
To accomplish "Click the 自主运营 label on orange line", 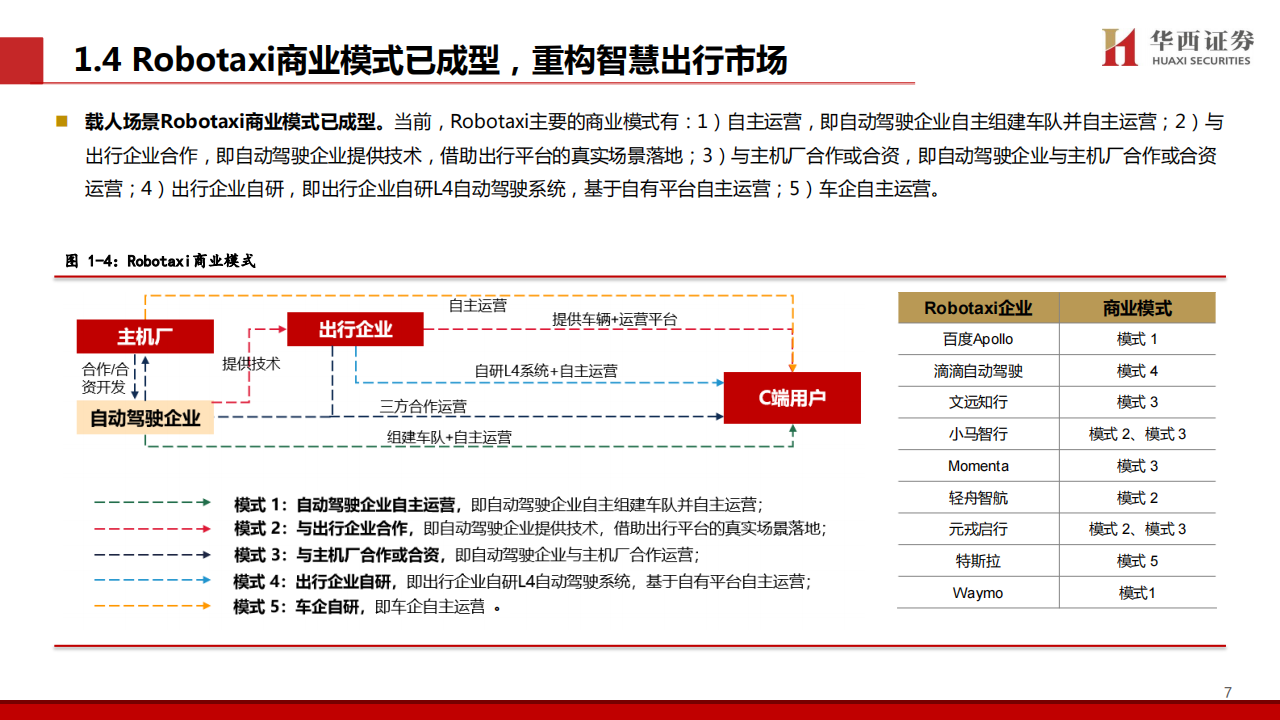I will pos(478,305).
